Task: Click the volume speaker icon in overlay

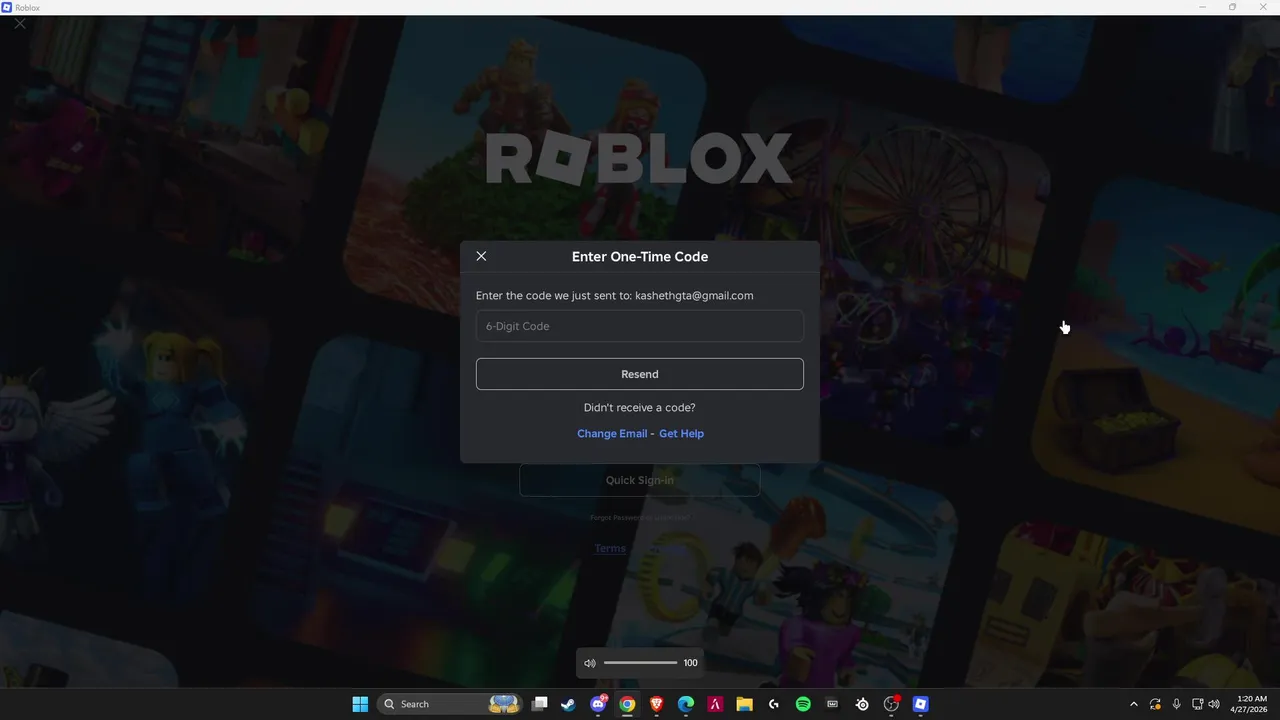Action: 590,663
